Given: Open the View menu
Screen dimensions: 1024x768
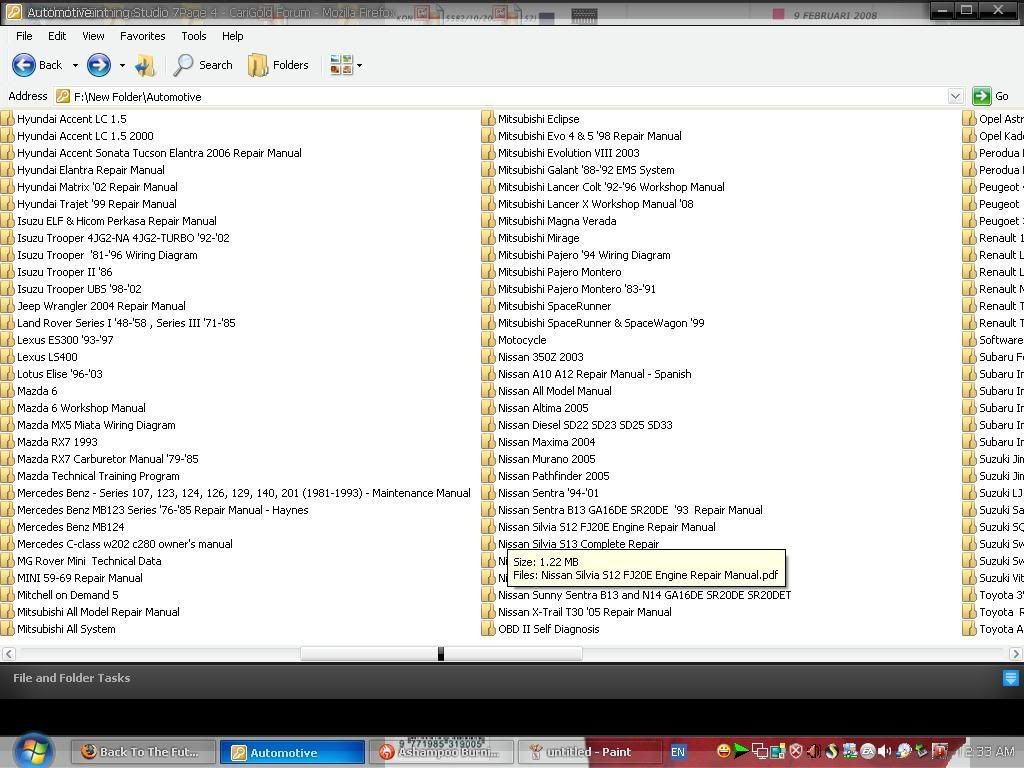Looking at the screenshot, I should tap(93, 36).
